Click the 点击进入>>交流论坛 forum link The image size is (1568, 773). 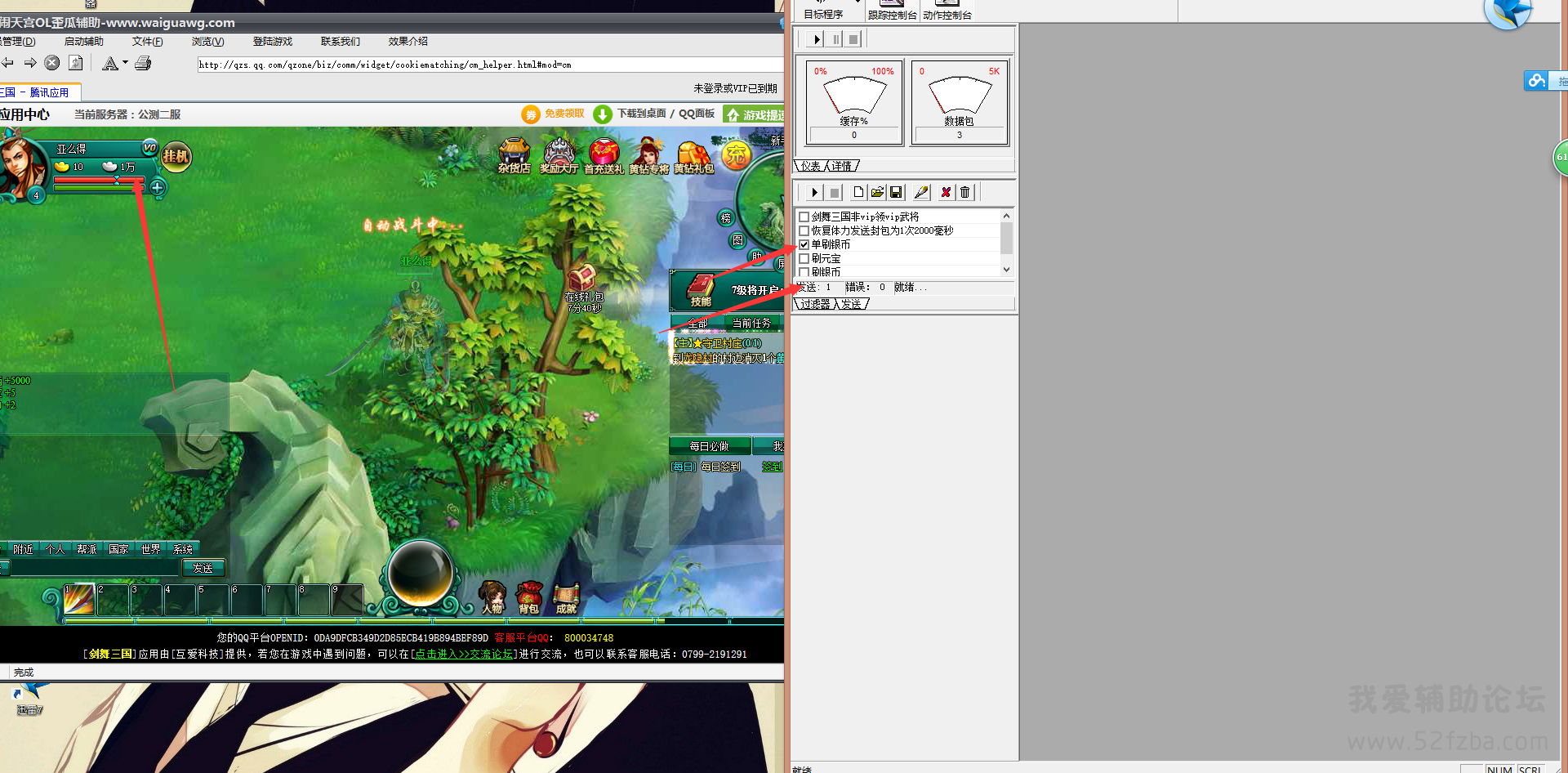(464, 654)
